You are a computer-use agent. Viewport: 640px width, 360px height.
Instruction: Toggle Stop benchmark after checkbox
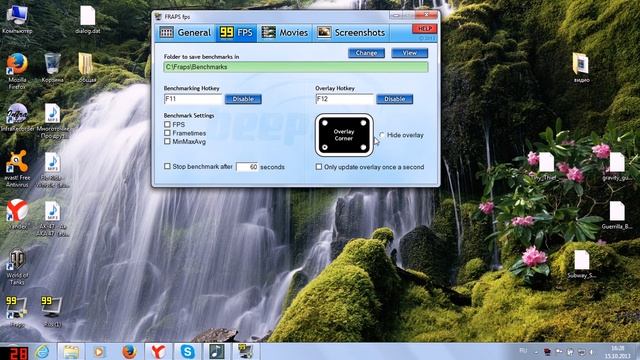167,167
